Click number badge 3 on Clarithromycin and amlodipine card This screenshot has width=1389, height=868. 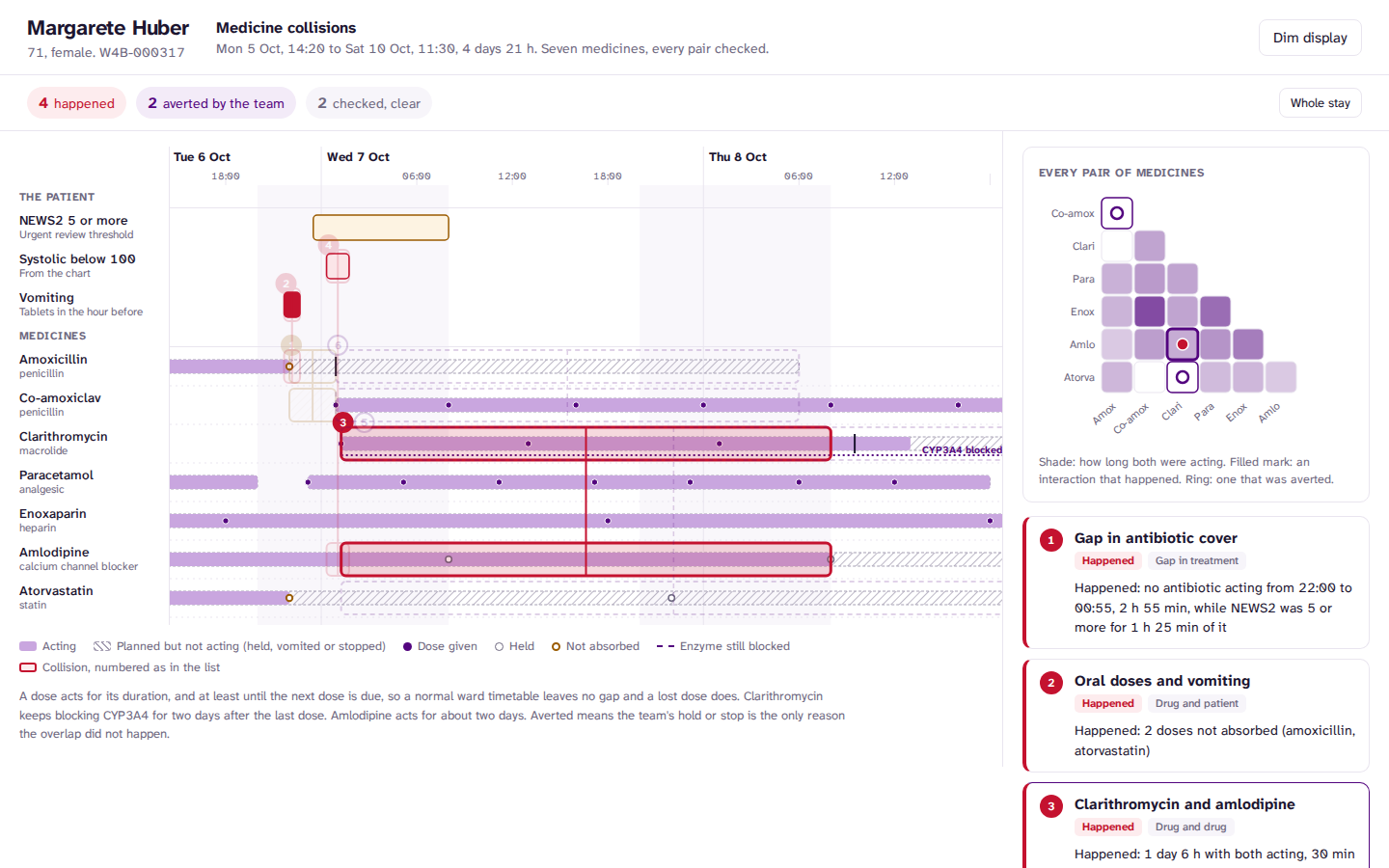[x=1051, y=806]
